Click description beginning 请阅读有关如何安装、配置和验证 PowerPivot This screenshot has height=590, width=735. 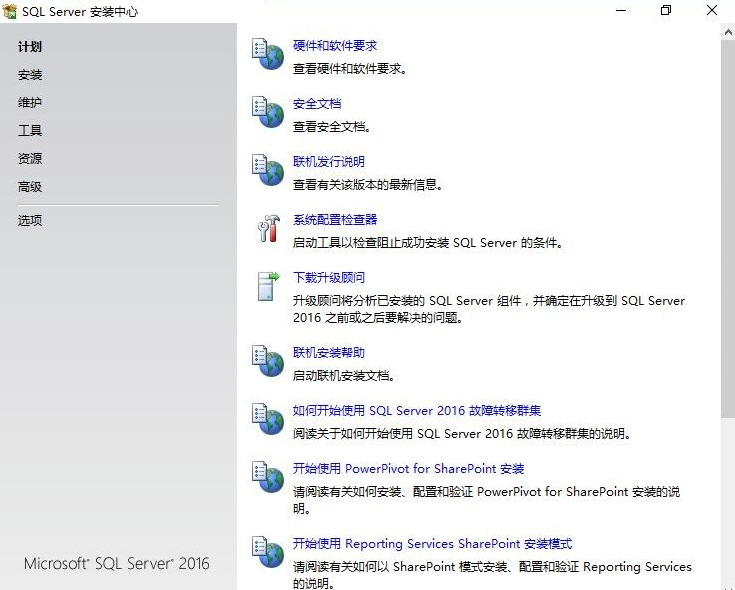tap(486, 500)
